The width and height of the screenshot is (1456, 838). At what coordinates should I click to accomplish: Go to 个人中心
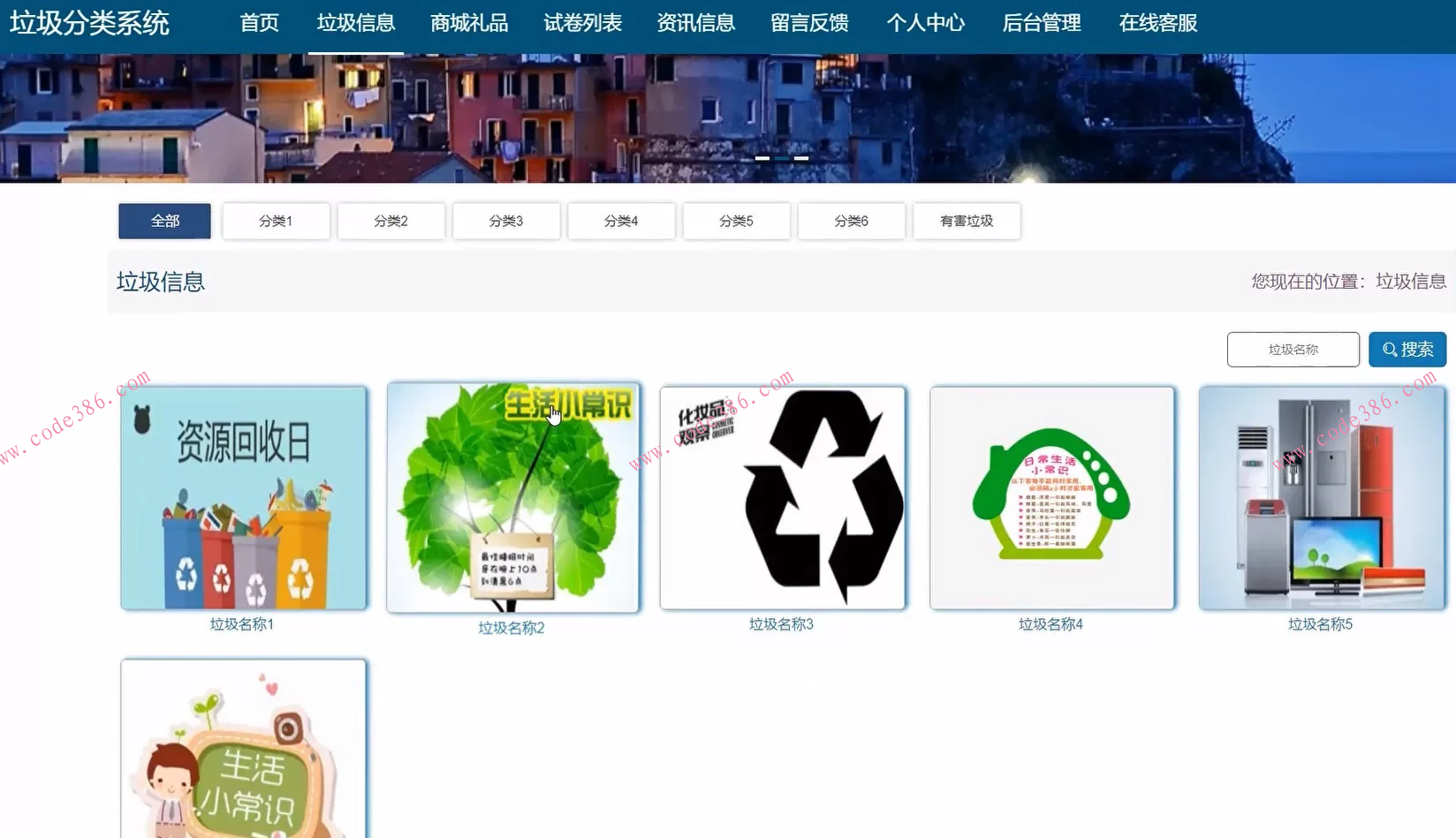[x=925, y=24]
